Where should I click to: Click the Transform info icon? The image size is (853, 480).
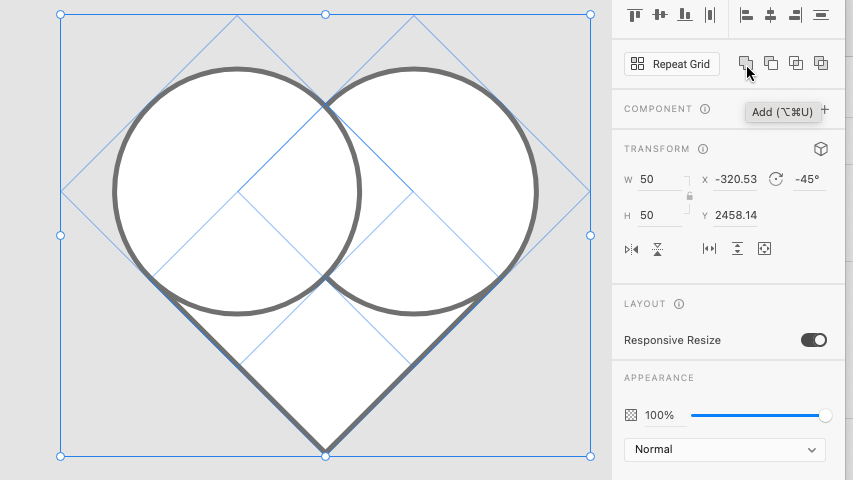(703, 149)
